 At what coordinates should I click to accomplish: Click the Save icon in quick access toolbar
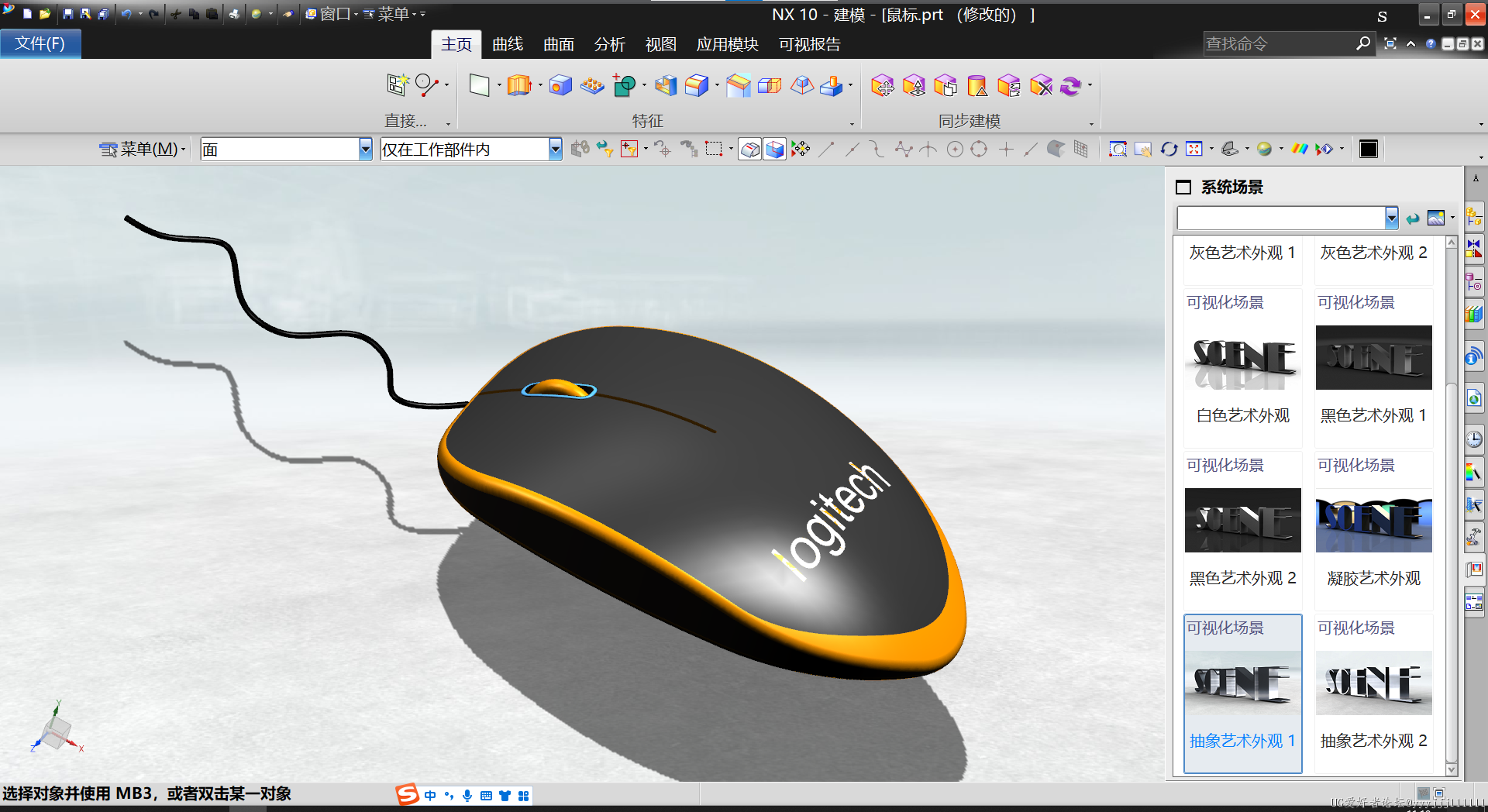coord(67,14)
